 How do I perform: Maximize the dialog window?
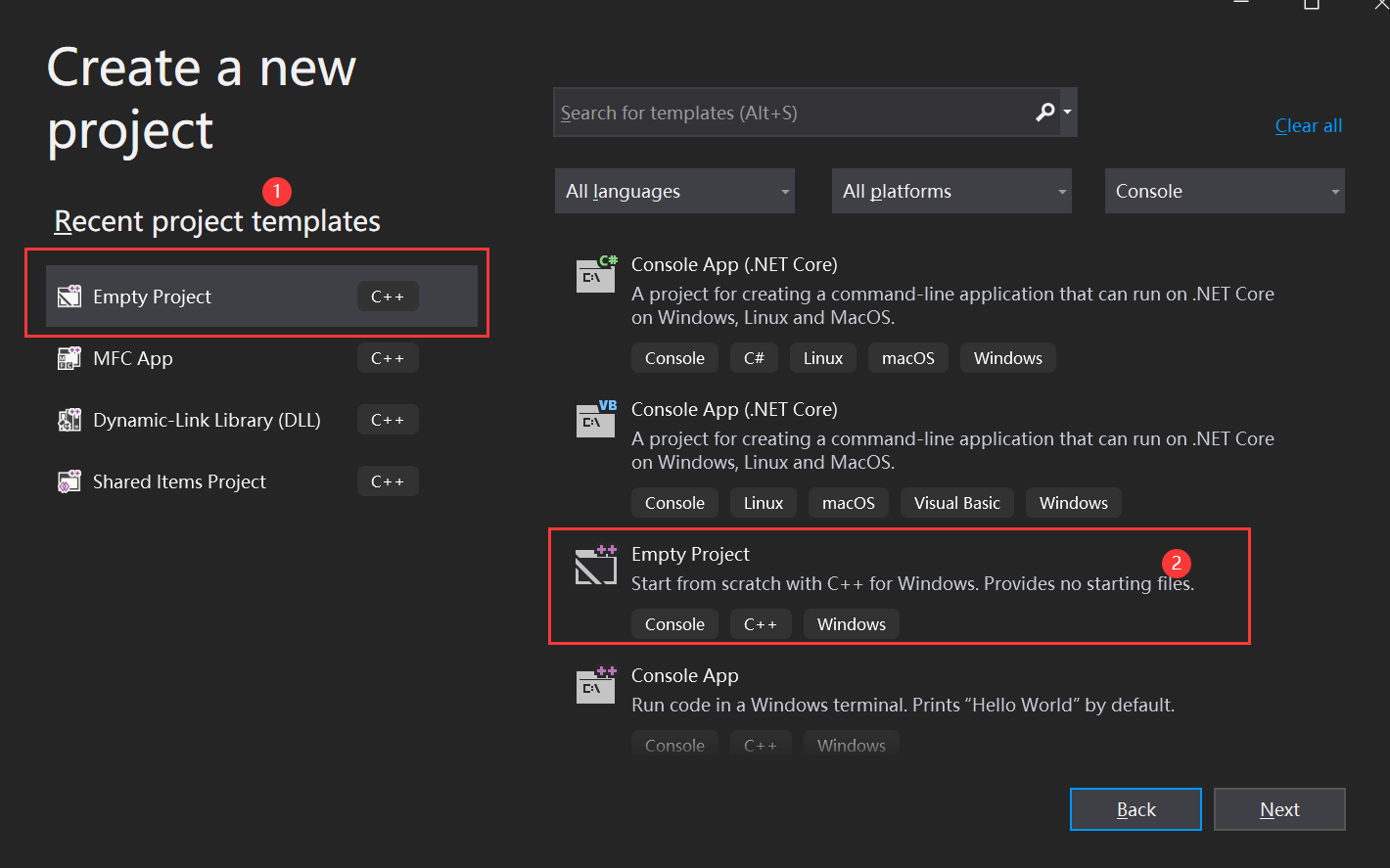tap(1312, 4)
